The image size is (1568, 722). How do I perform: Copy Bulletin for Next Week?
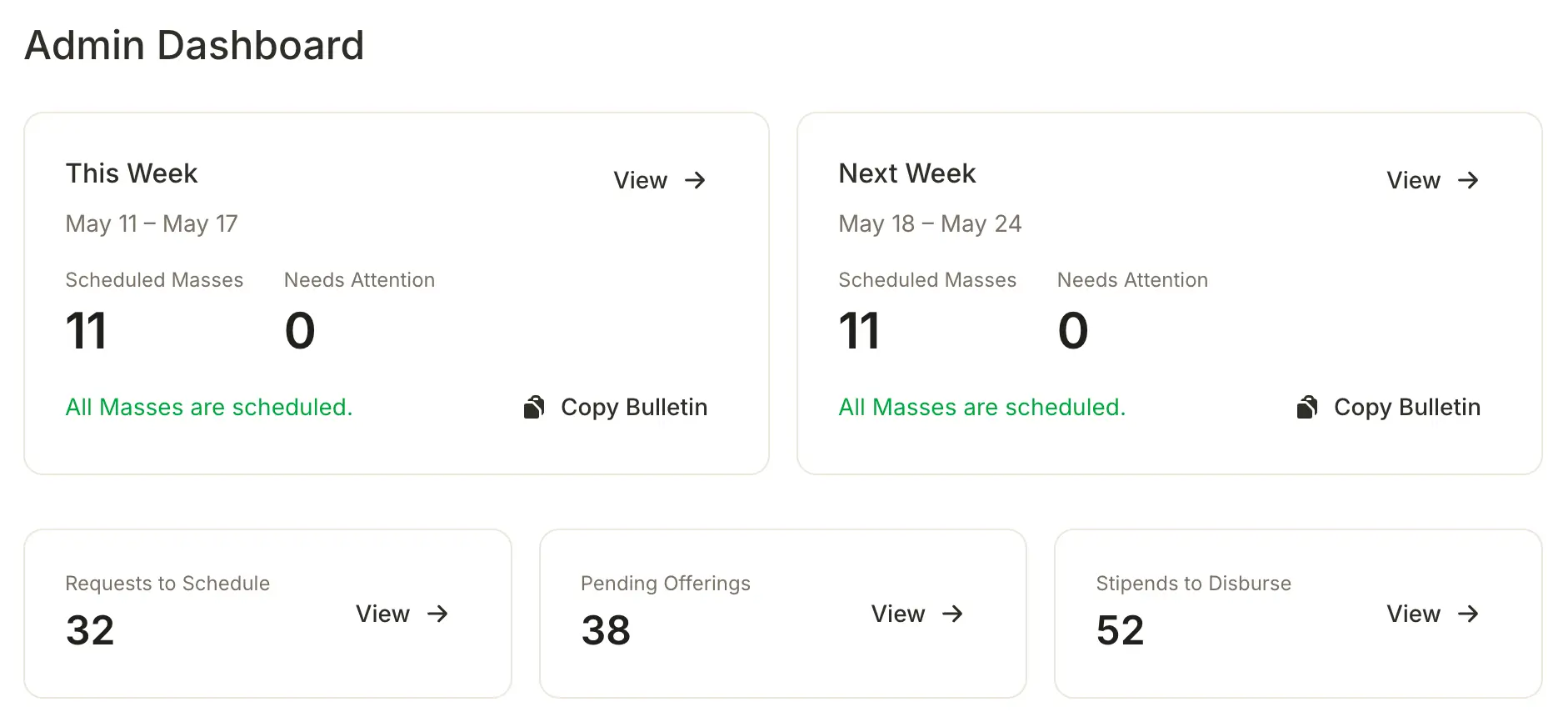tap(1388, 407)
